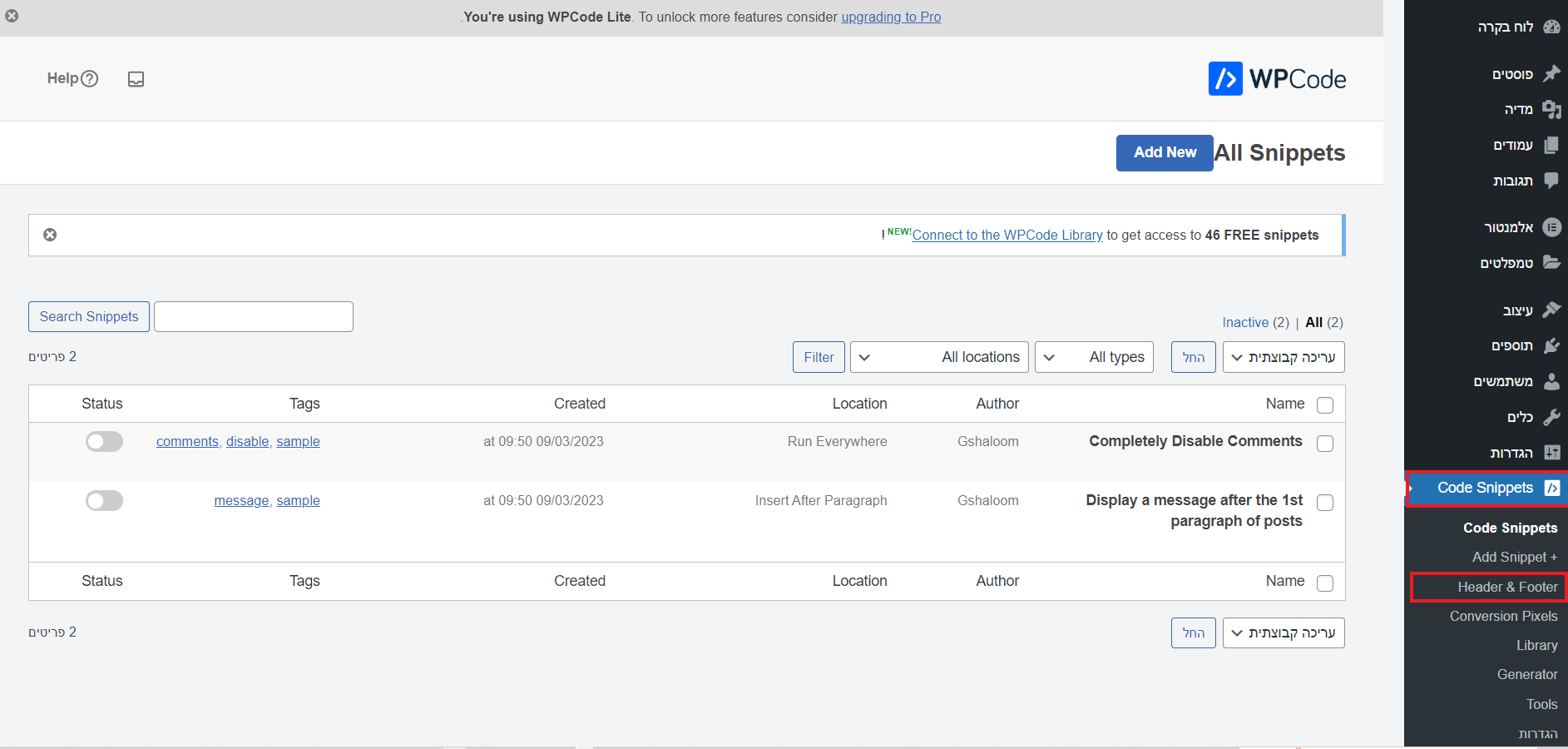The image size is (1568, 749).
Task: Open Add Snippet submenu item
Action: tap(1515, 557)
